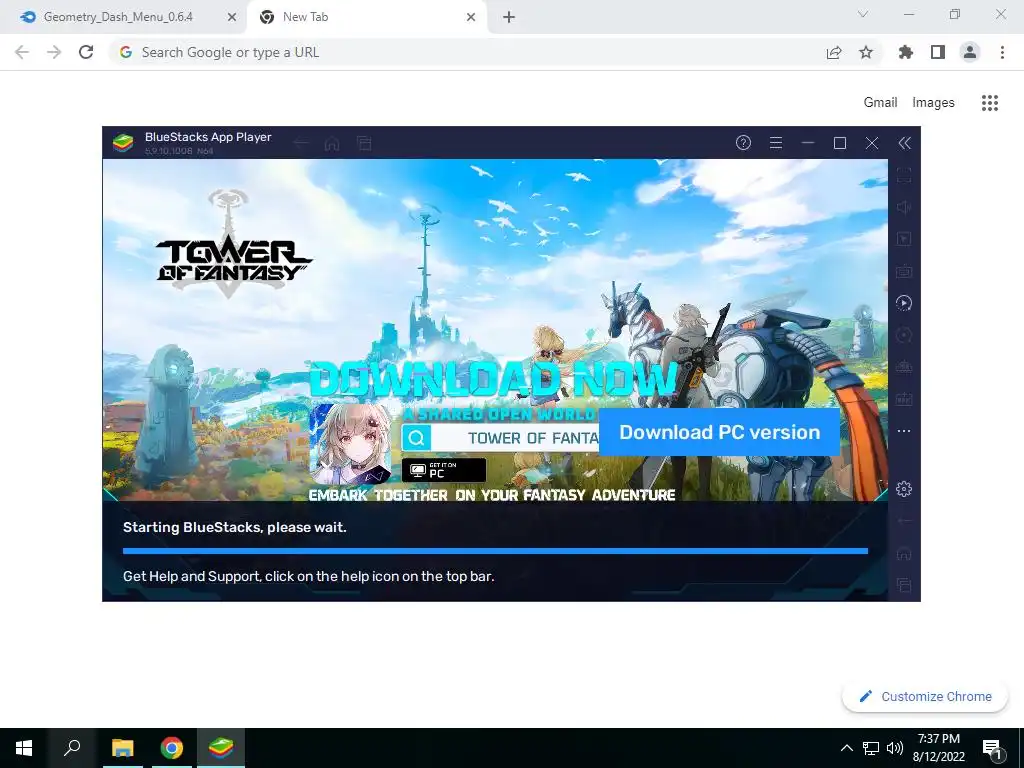Click the back arrow in BlueStacks title bar
This screenshot has width=1024, height=768.
click(300, 143)
